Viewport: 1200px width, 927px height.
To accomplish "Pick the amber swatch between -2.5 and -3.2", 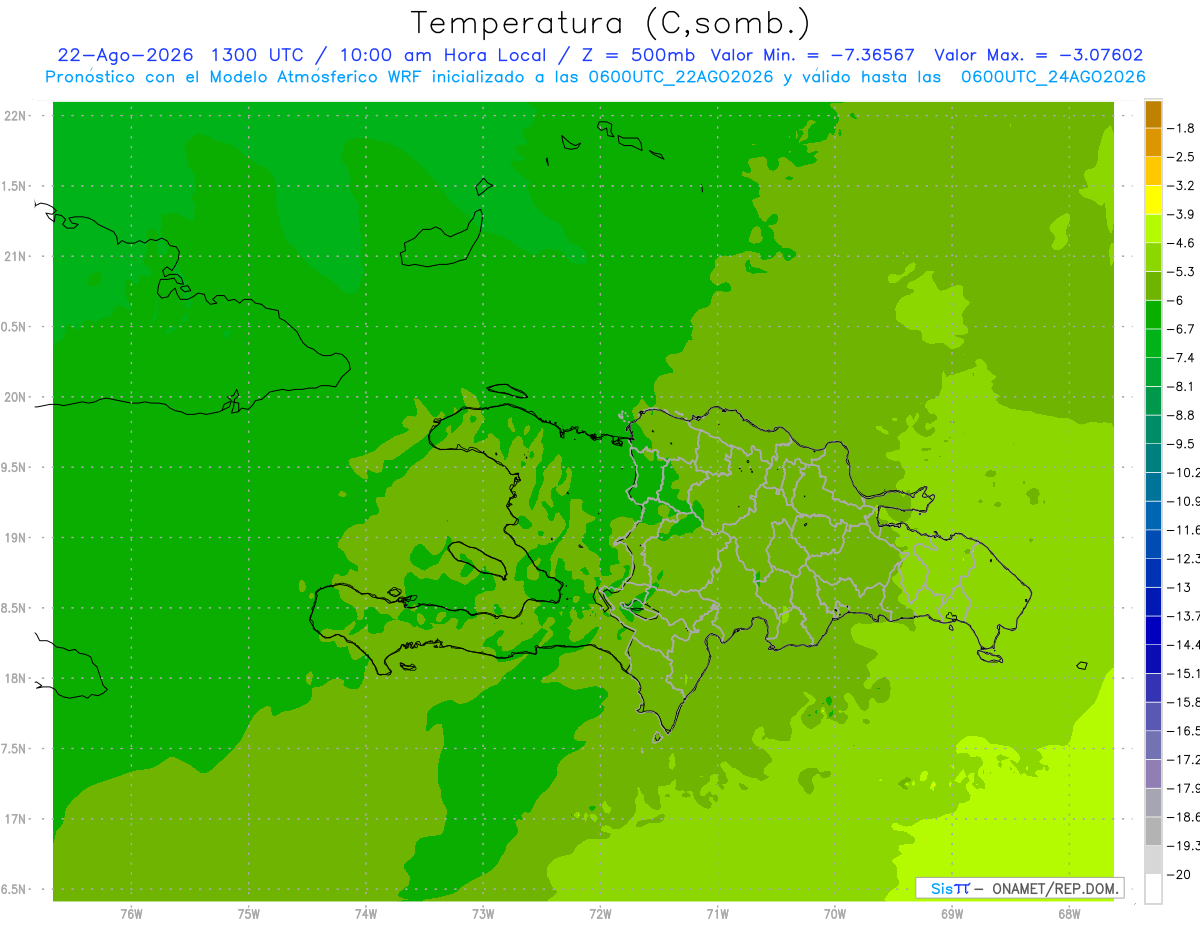I will pyautogui.click(x=1153, y=171).
